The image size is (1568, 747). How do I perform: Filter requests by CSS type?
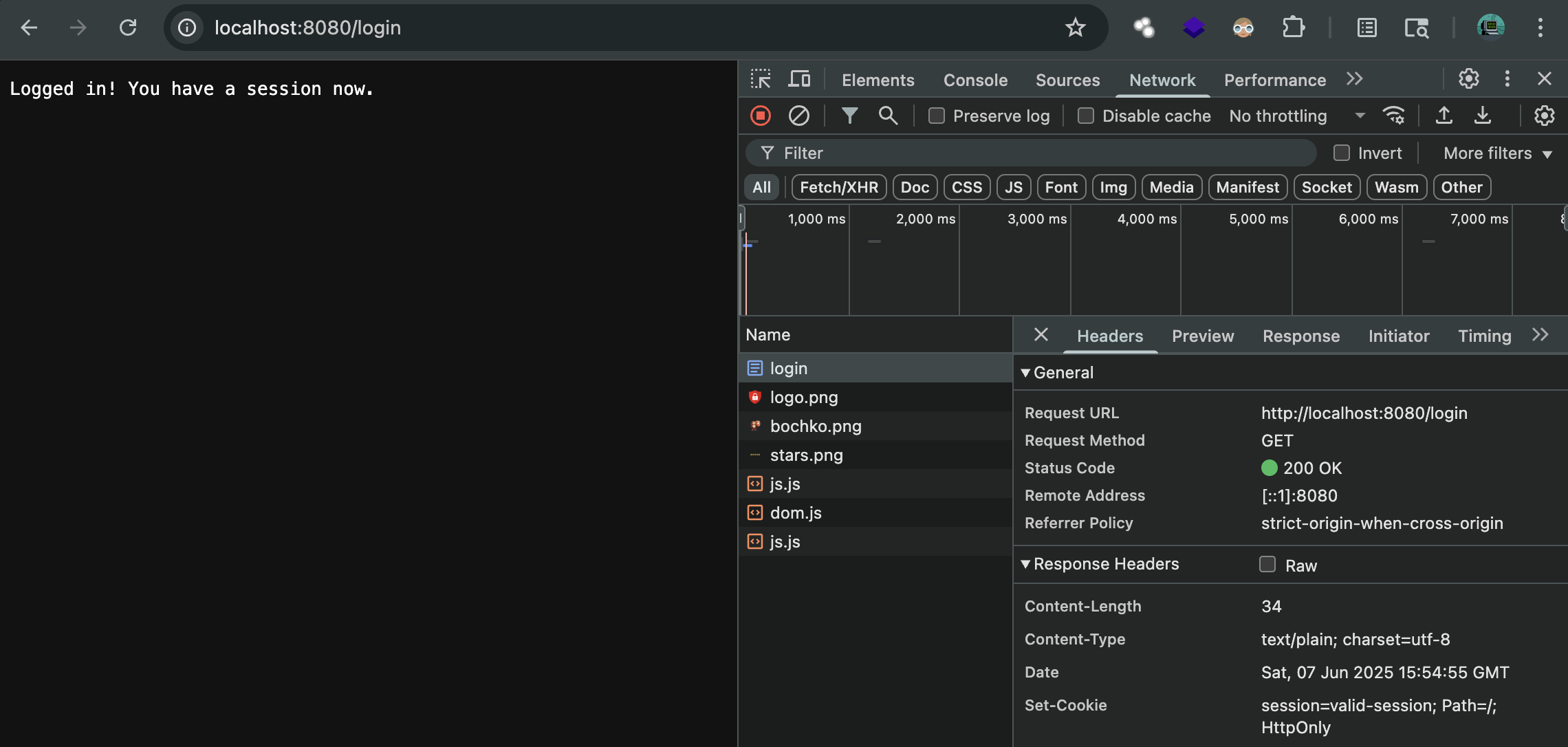967,187
